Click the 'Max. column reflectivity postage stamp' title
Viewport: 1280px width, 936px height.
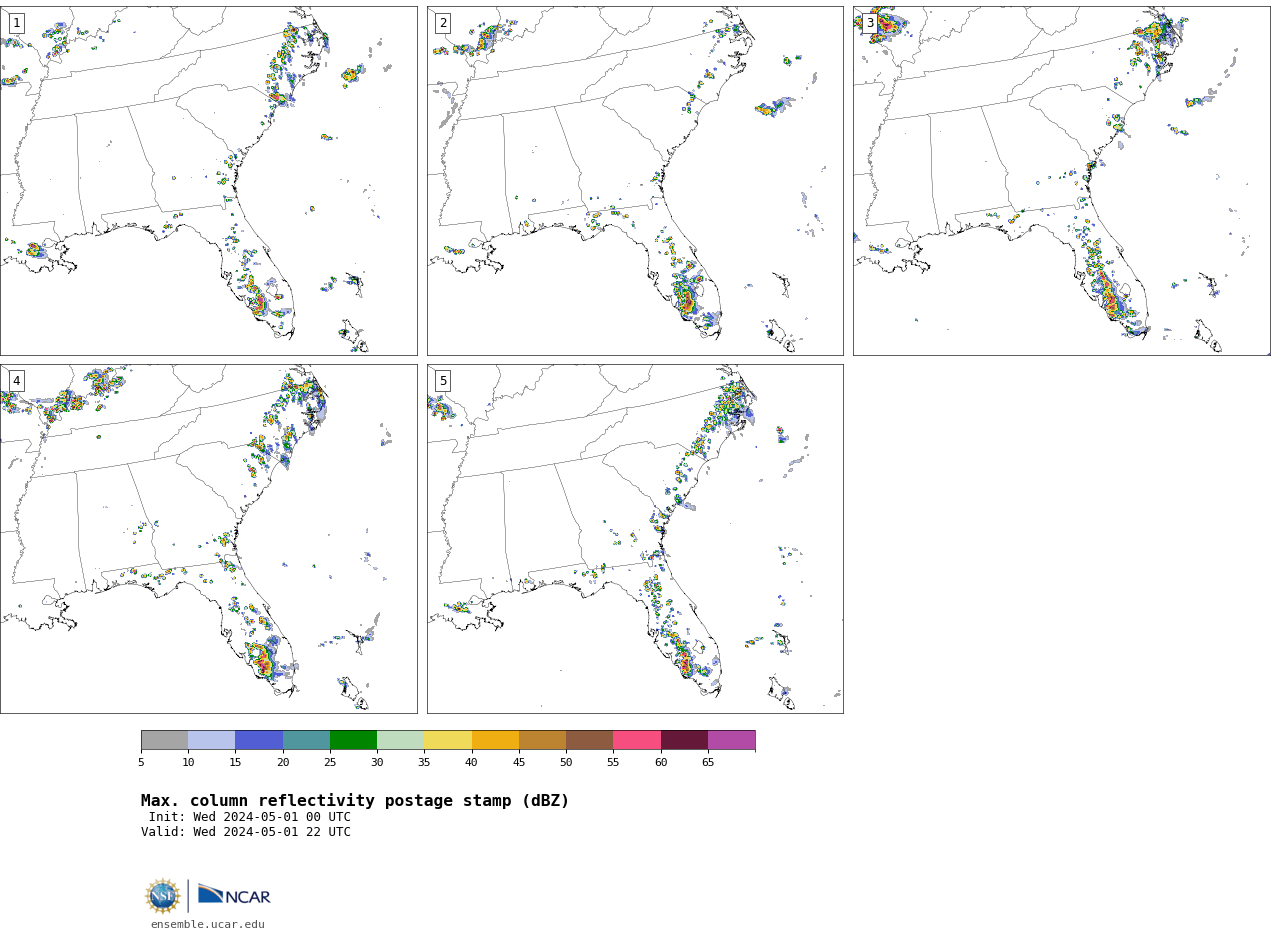tap(355, 801)
